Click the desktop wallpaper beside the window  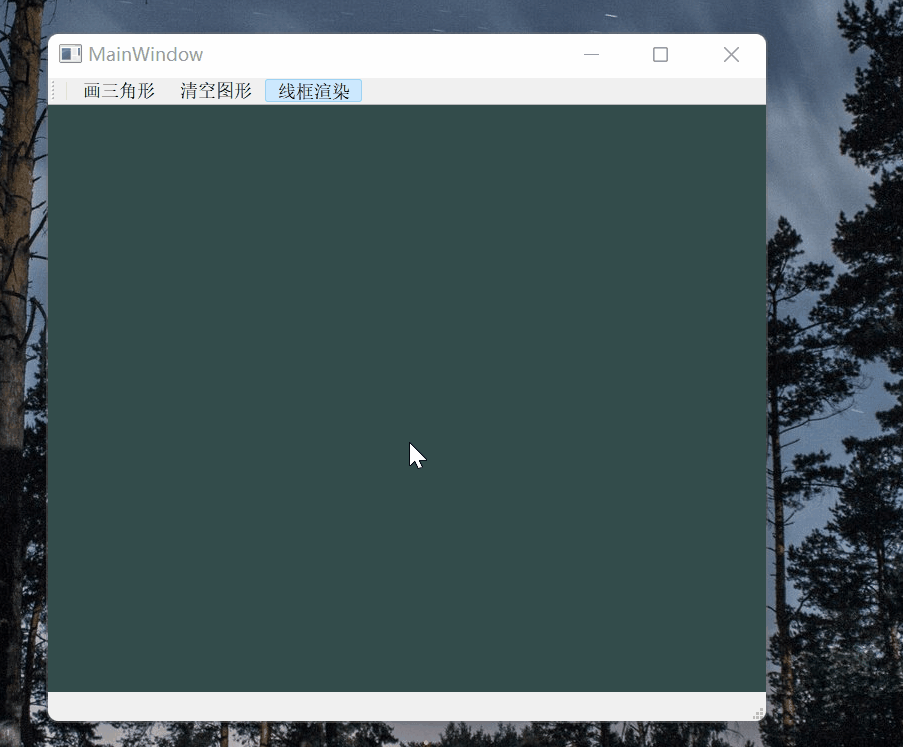[x=840, y=400]
